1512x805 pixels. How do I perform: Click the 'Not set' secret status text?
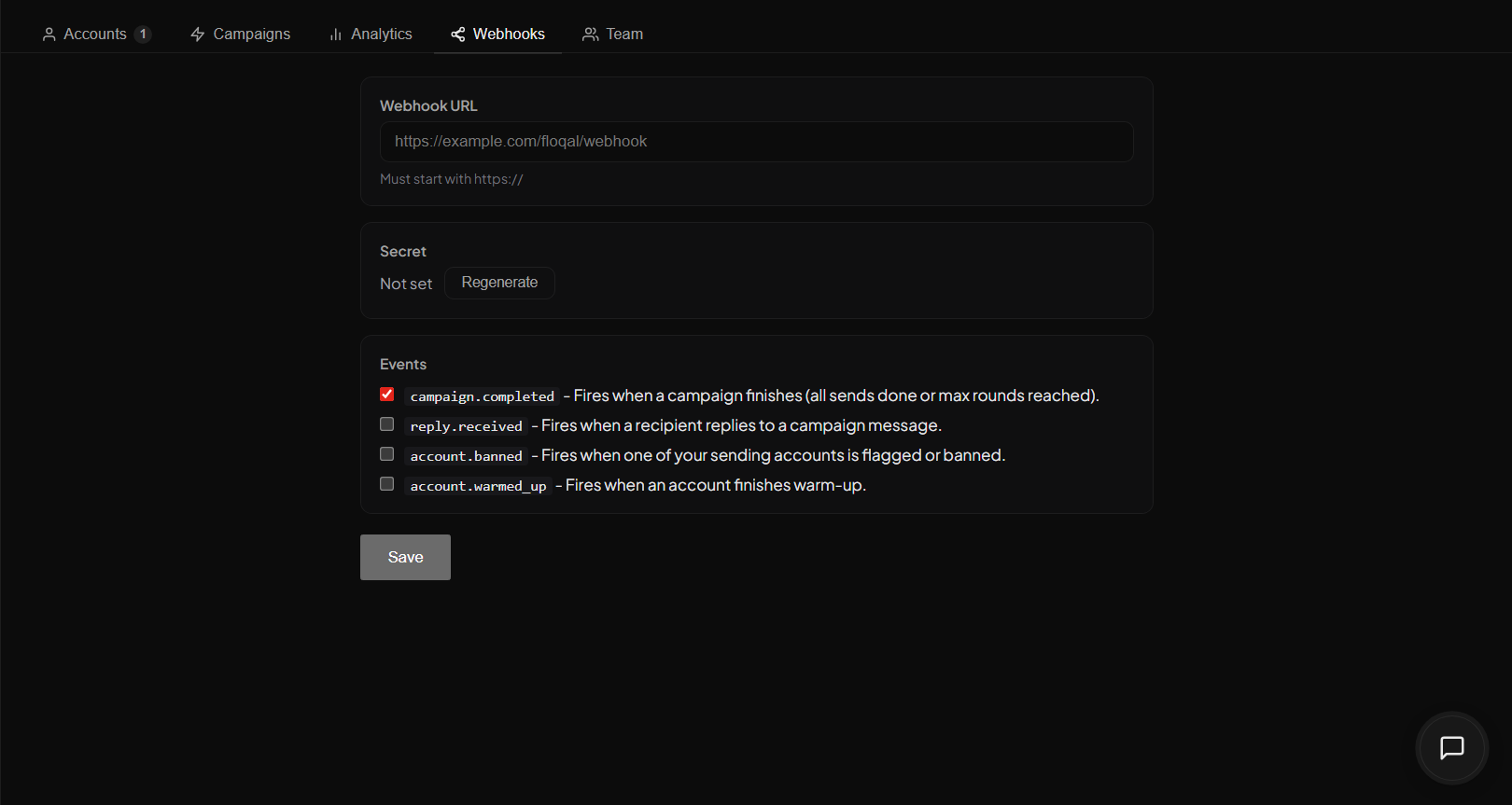coord(406,284)
